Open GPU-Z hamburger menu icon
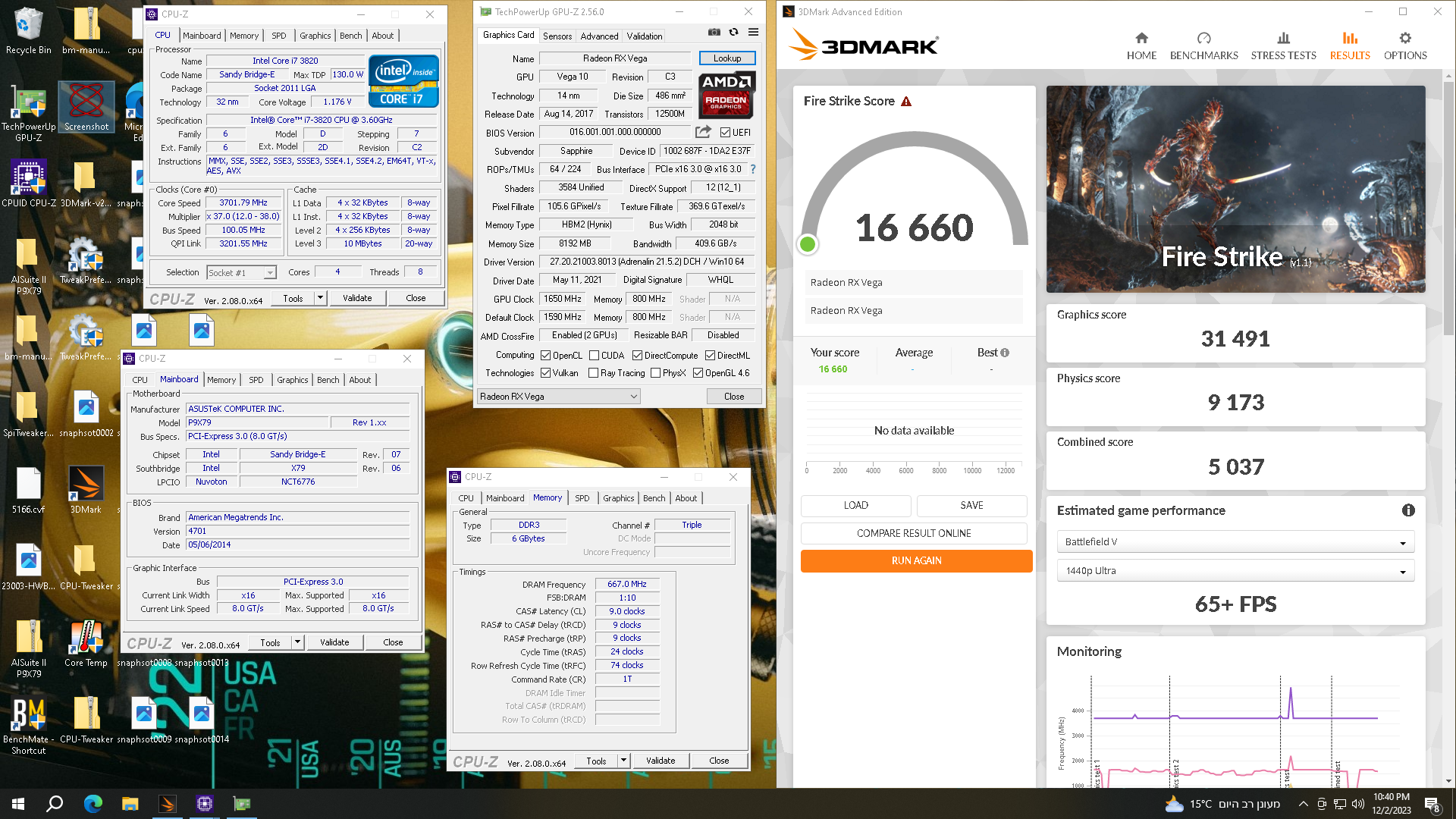The width and height of the screenshot is (1456, 819). point(753,32)
